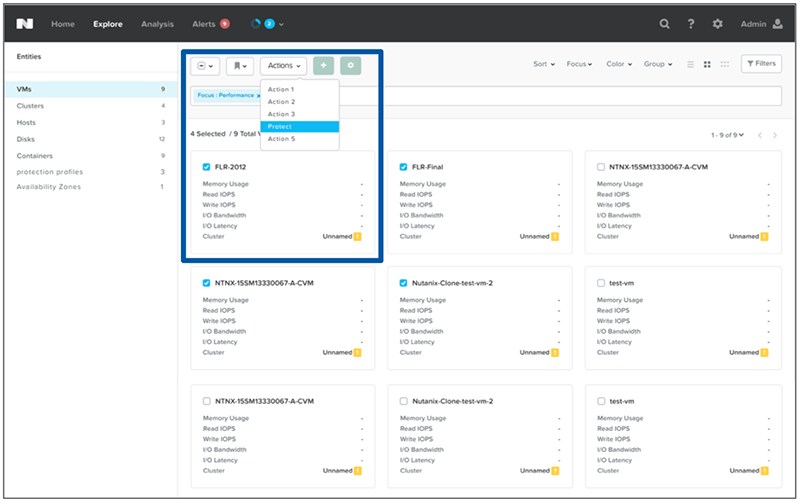The image size is (800, 503).
Task: Click the Nutanix logo icon
Action: pos(26,23)
